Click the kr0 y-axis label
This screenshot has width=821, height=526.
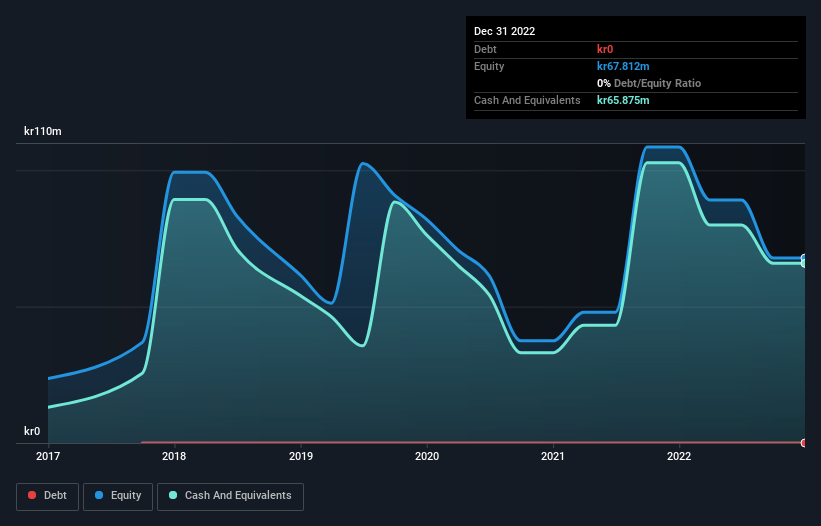click(x=32, y=431)
